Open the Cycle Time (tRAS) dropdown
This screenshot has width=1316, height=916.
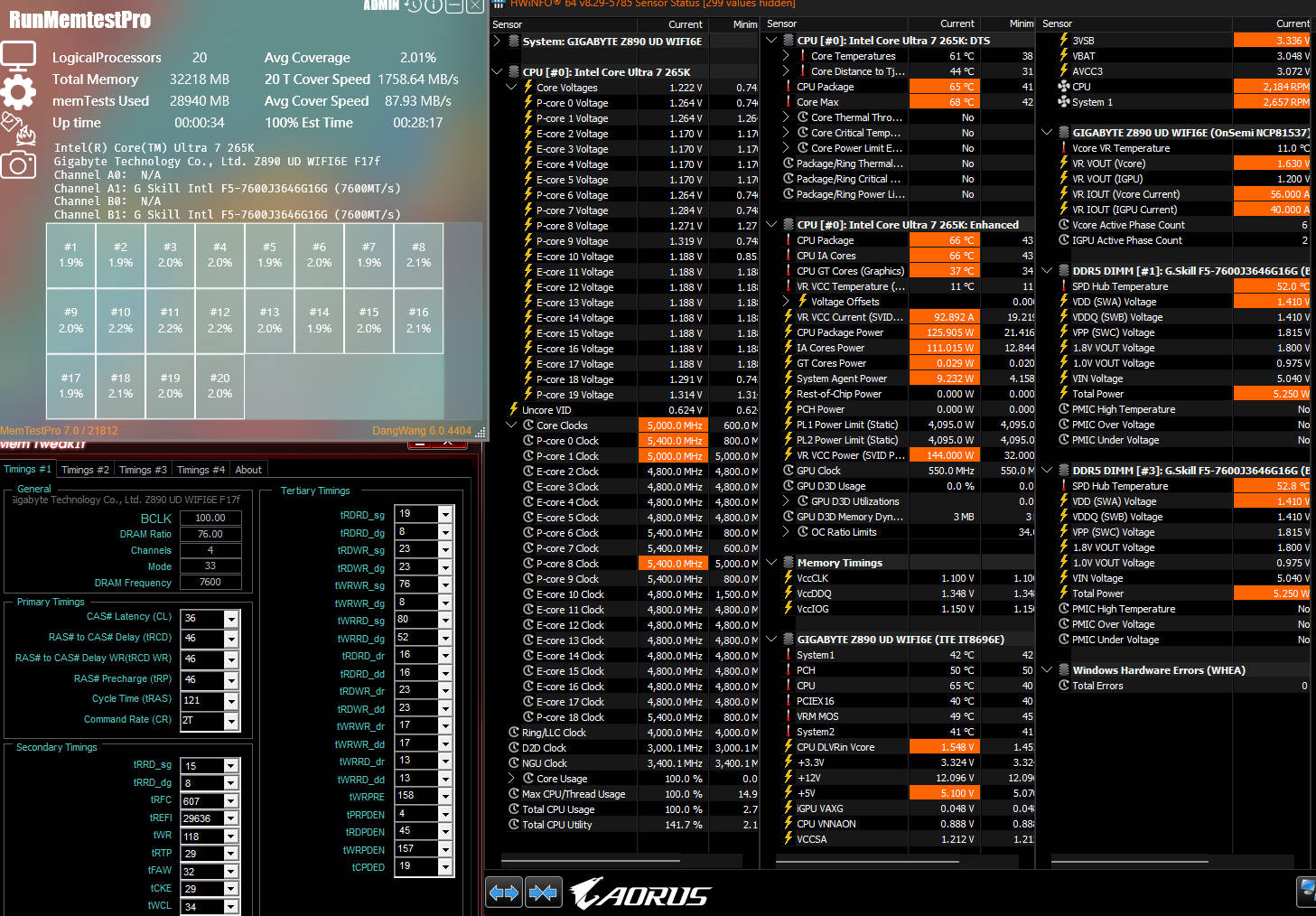(231, 701)
